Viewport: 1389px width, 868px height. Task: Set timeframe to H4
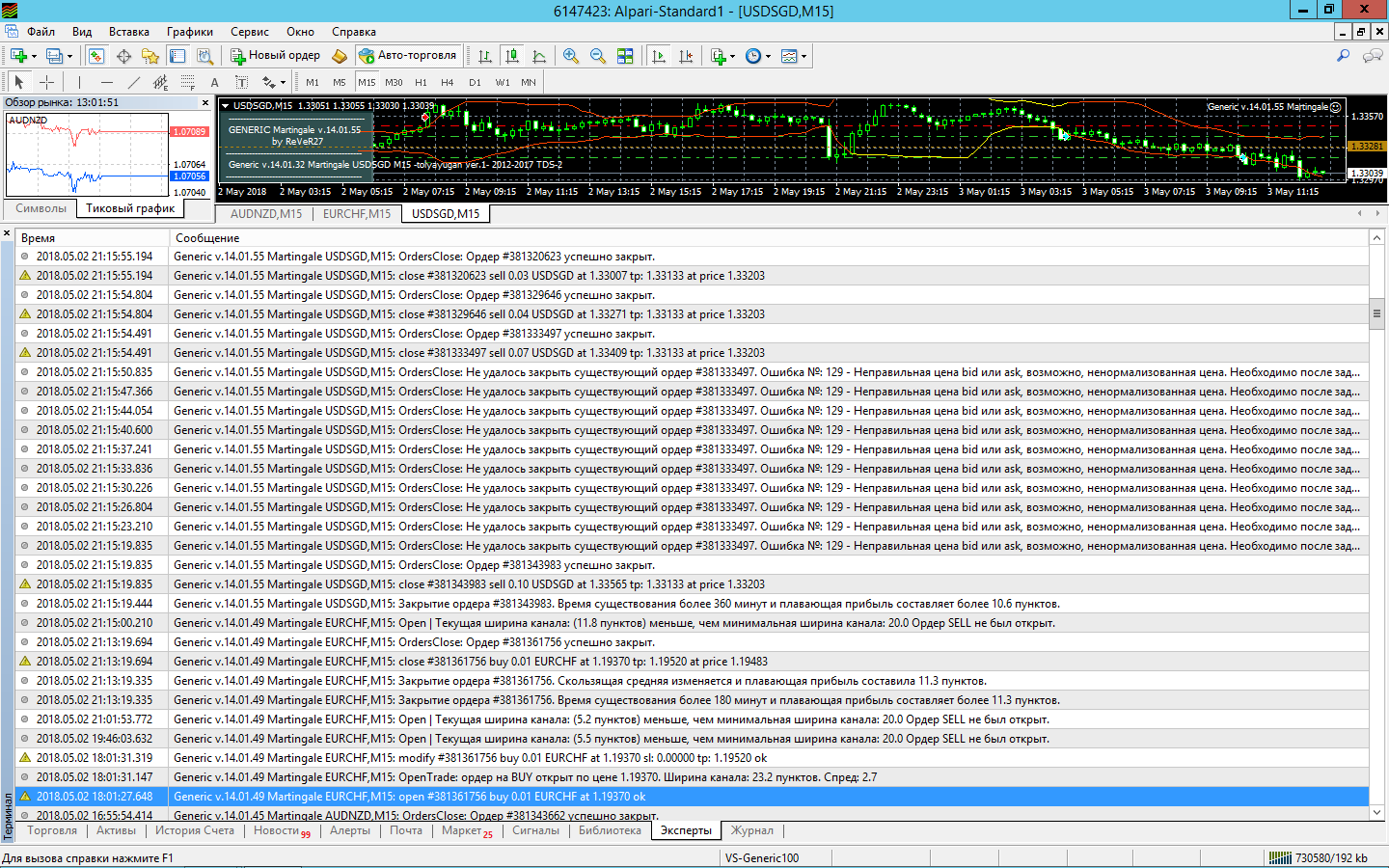click(x=448, y=82)
